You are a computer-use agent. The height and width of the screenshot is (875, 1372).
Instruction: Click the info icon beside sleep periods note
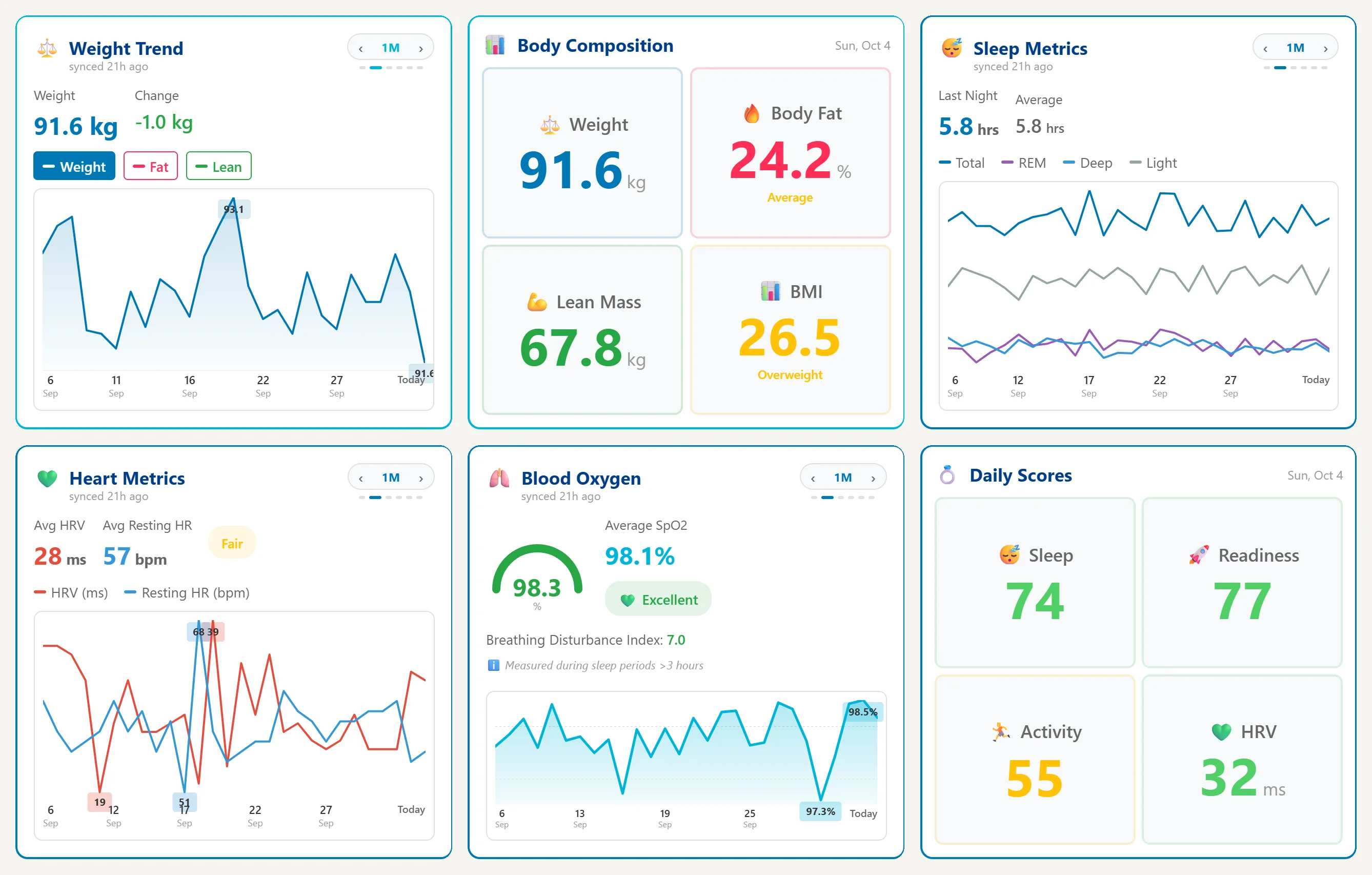coord(493,665)
